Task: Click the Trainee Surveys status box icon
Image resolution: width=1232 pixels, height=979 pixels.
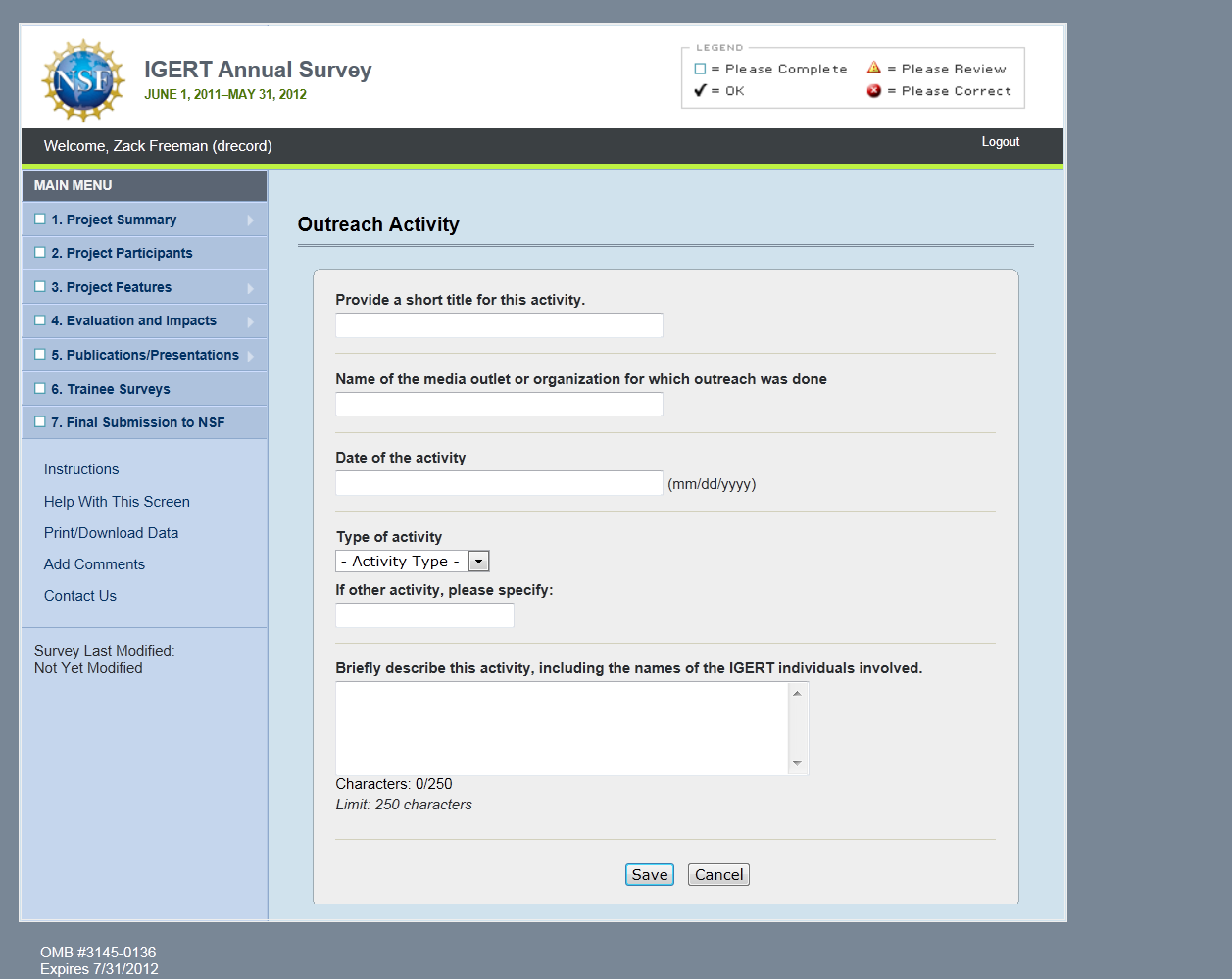Action: [x=40, y=389]
